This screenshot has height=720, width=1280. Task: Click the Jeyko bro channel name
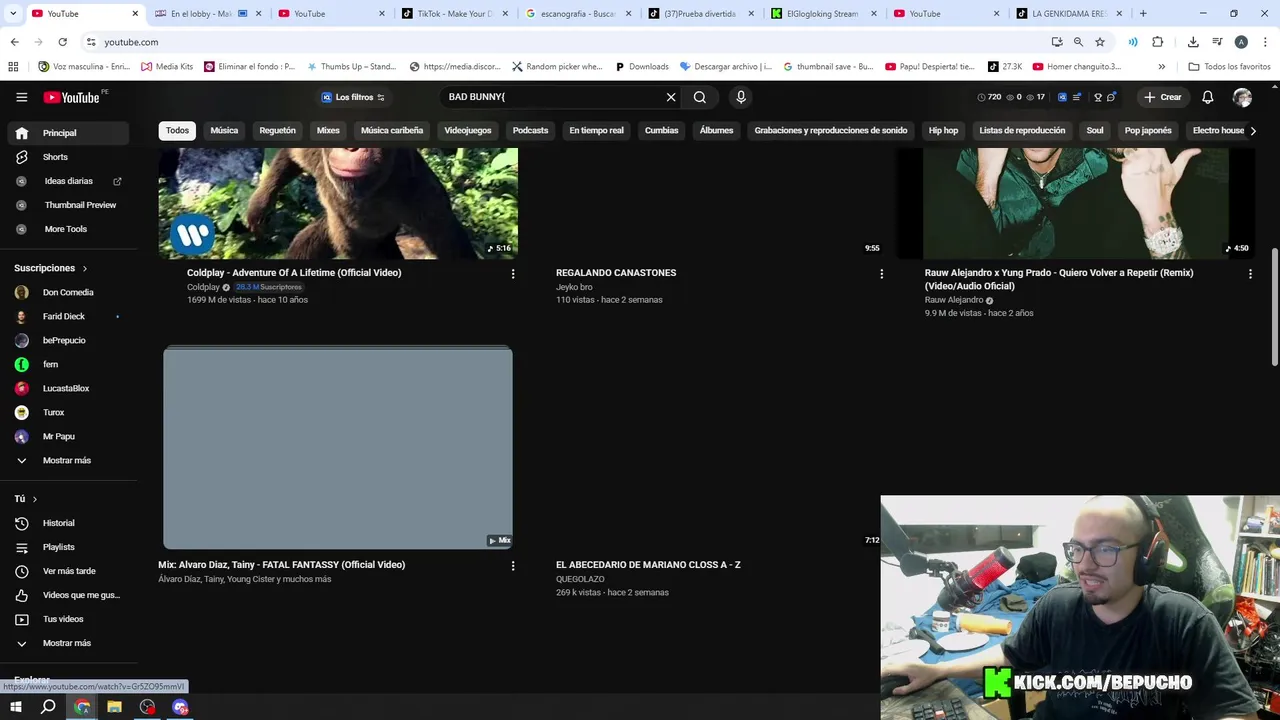click(574, 287)
